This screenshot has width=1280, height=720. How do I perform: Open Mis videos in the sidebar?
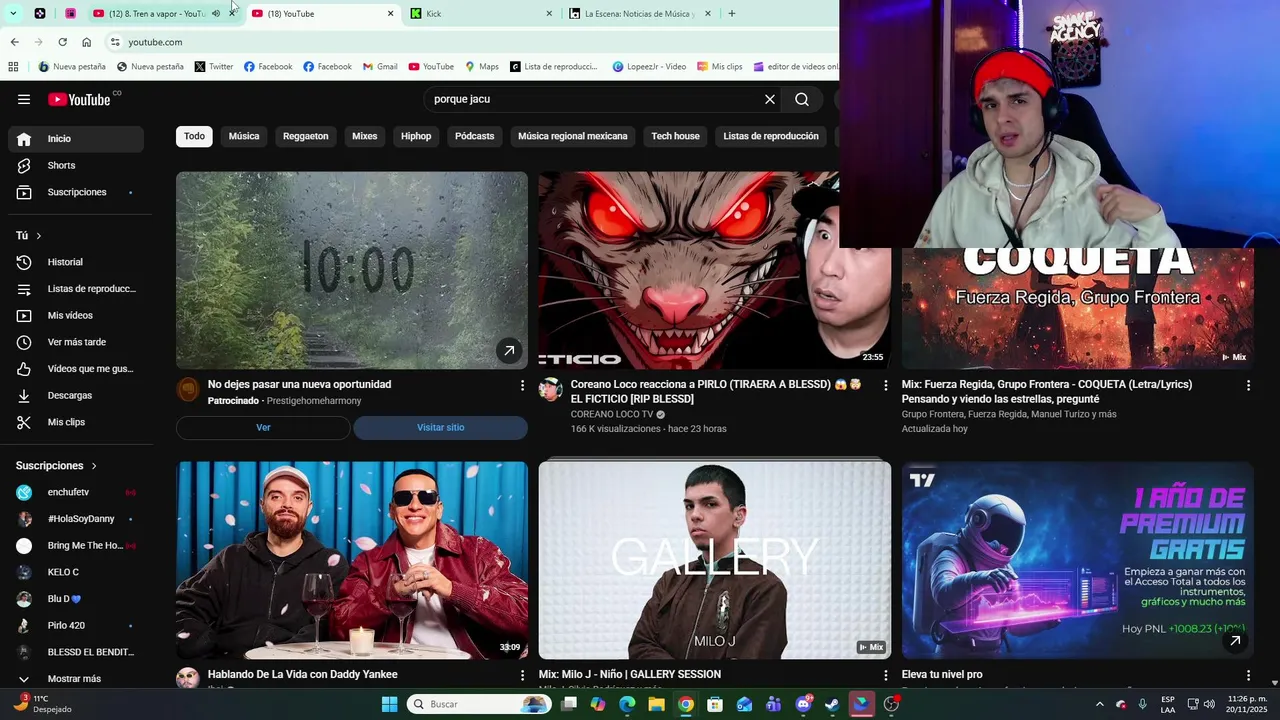(x=76, y=315)
